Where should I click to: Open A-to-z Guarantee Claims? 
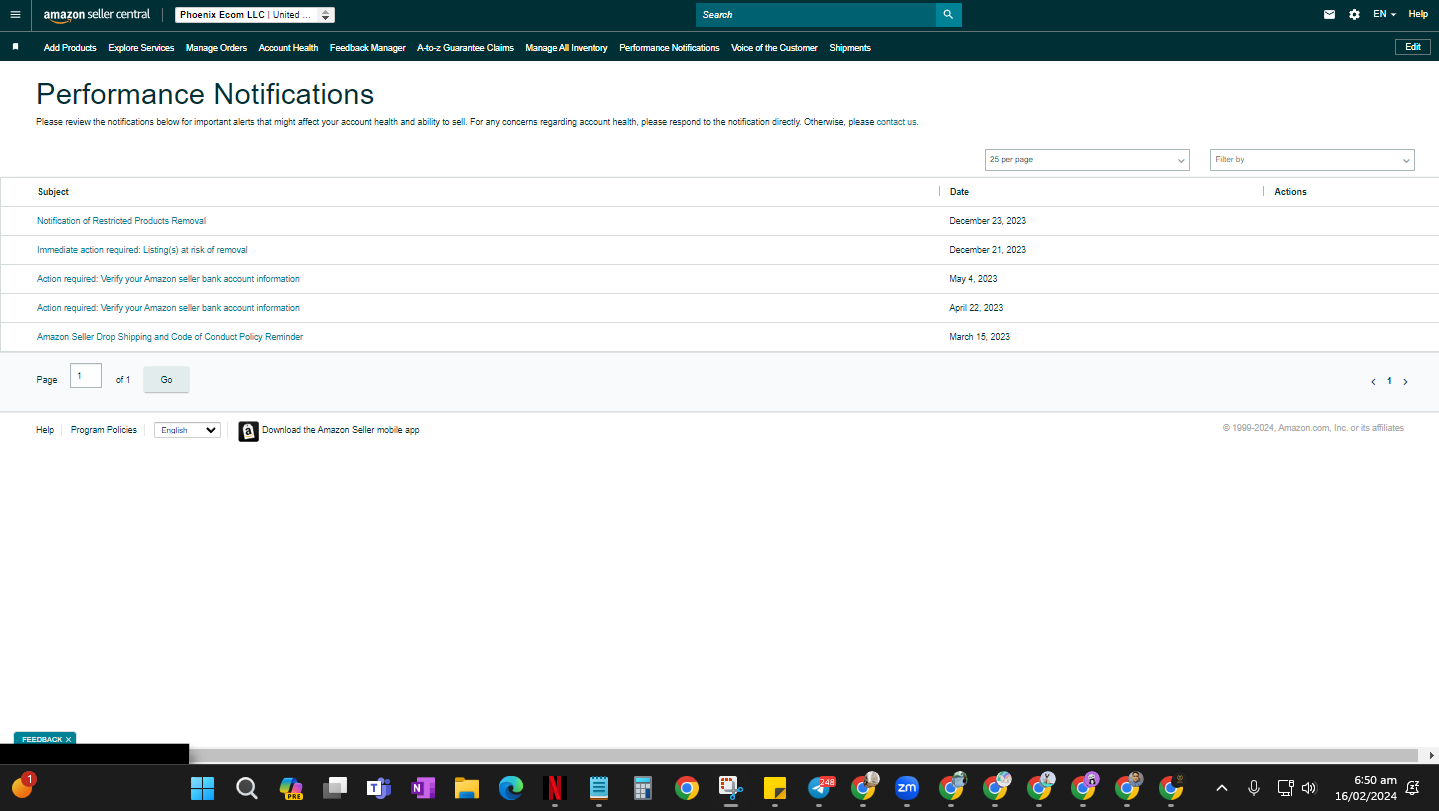click(x=465, y=48)
